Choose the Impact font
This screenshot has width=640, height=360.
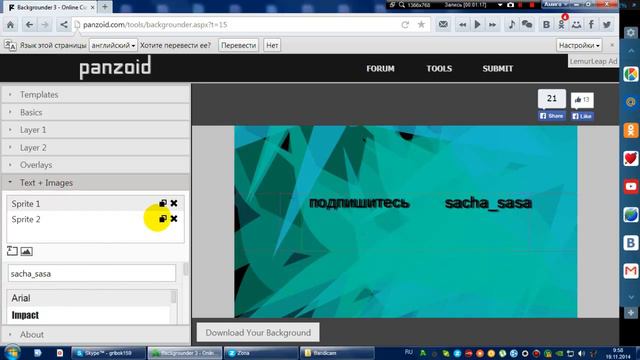click(x=89, y=315)
